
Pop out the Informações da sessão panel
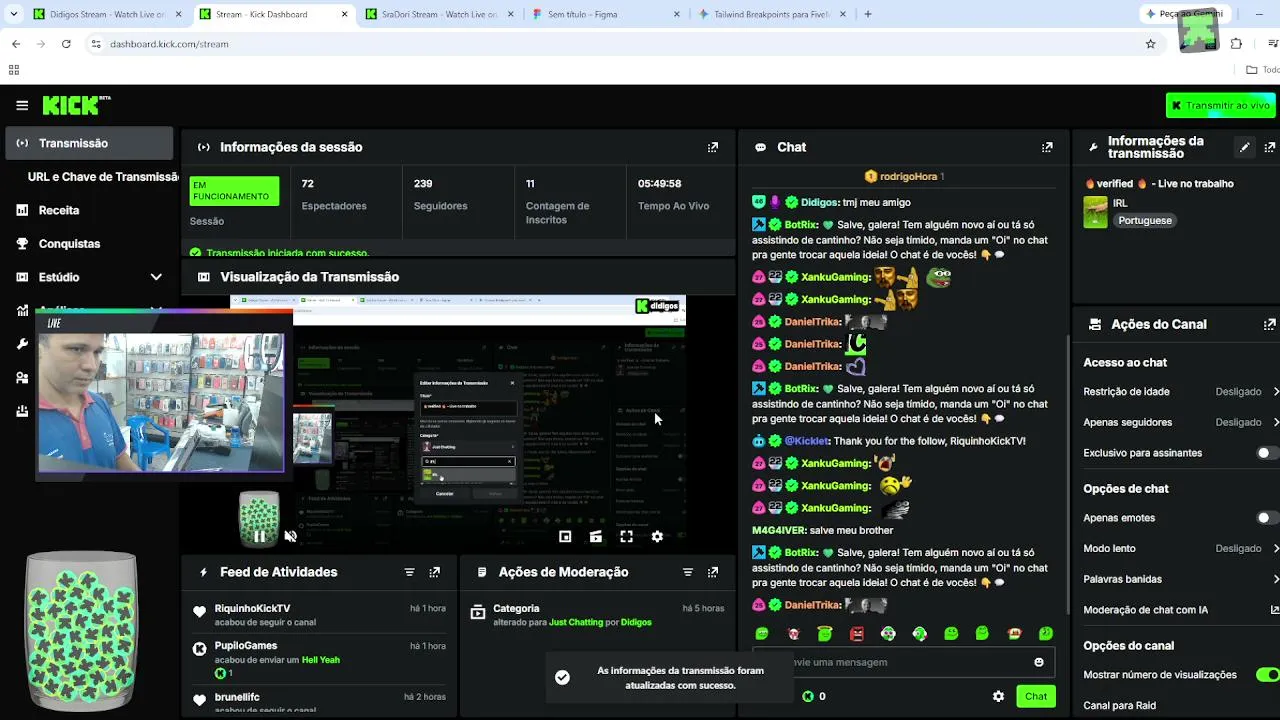click(x=713, y=147)
